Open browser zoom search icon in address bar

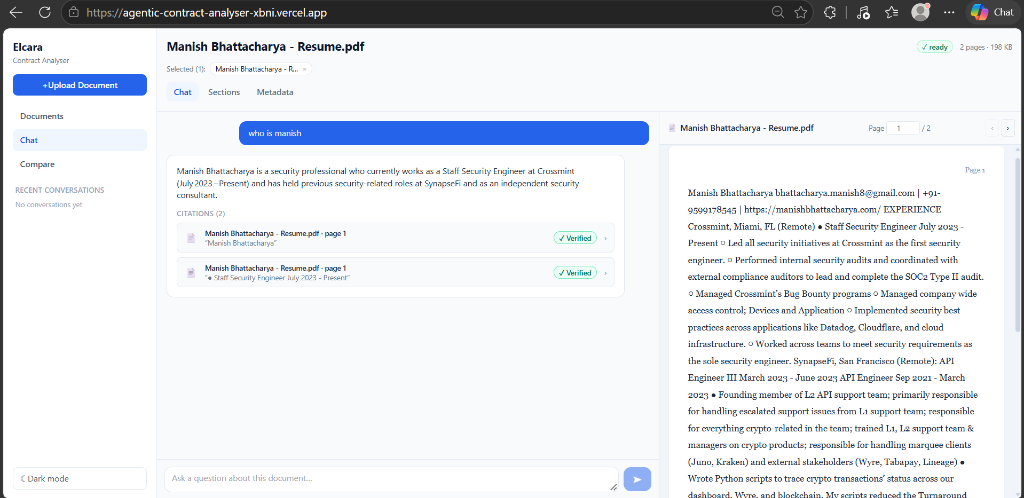tap(777, 12)
